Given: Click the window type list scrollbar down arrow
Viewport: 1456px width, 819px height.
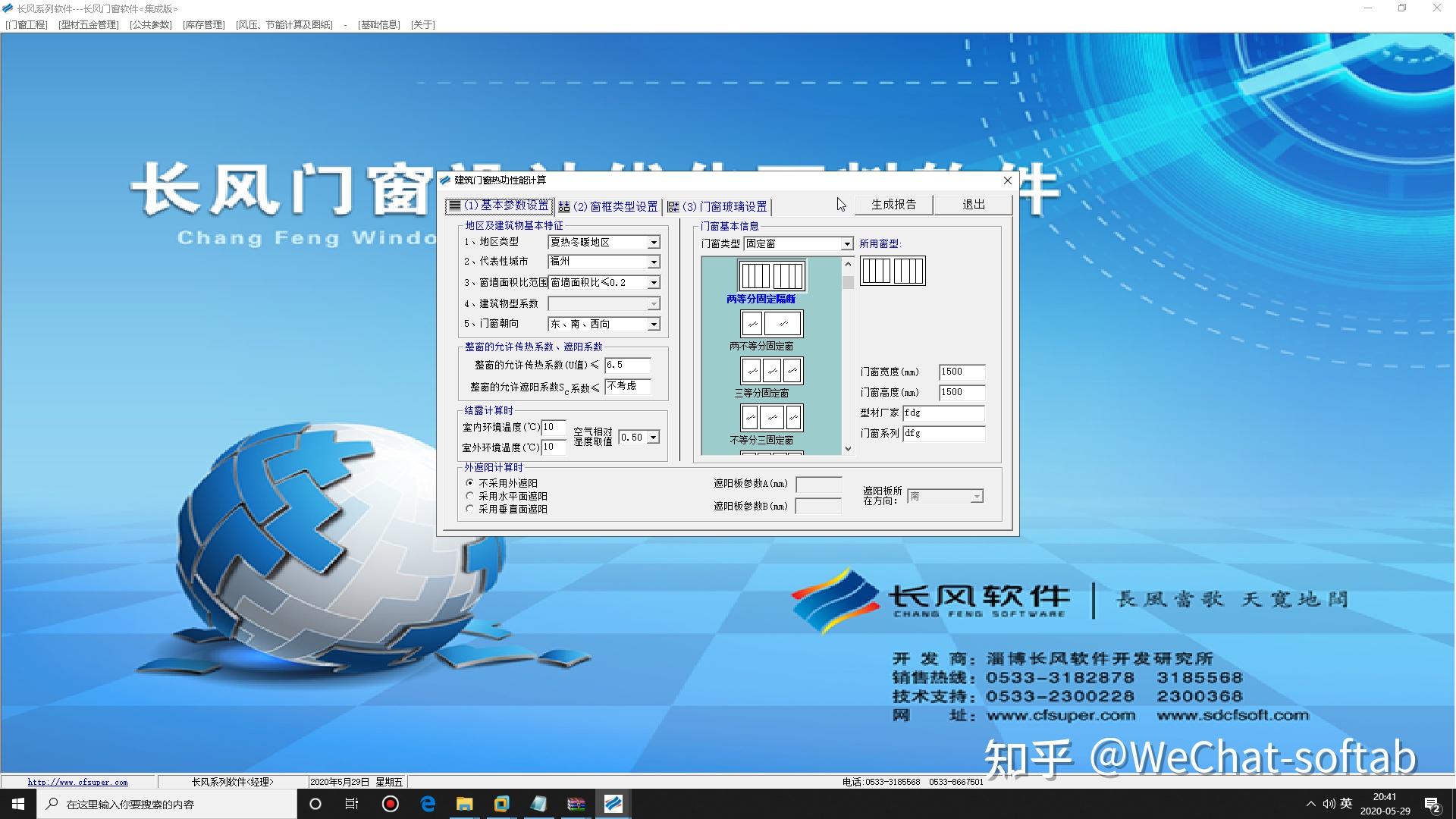Looking at the screenshot, I should pos(848,448).
